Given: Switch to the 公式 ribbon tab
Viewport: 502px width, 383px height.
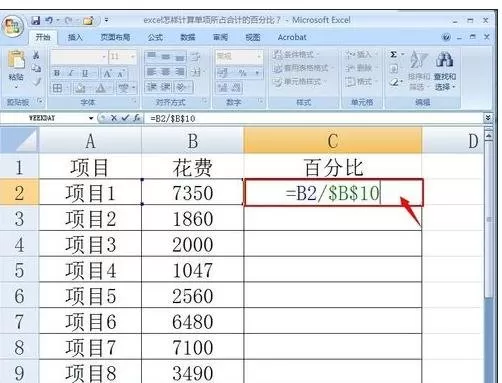Looking at the screenshot, I should [155, 37].
